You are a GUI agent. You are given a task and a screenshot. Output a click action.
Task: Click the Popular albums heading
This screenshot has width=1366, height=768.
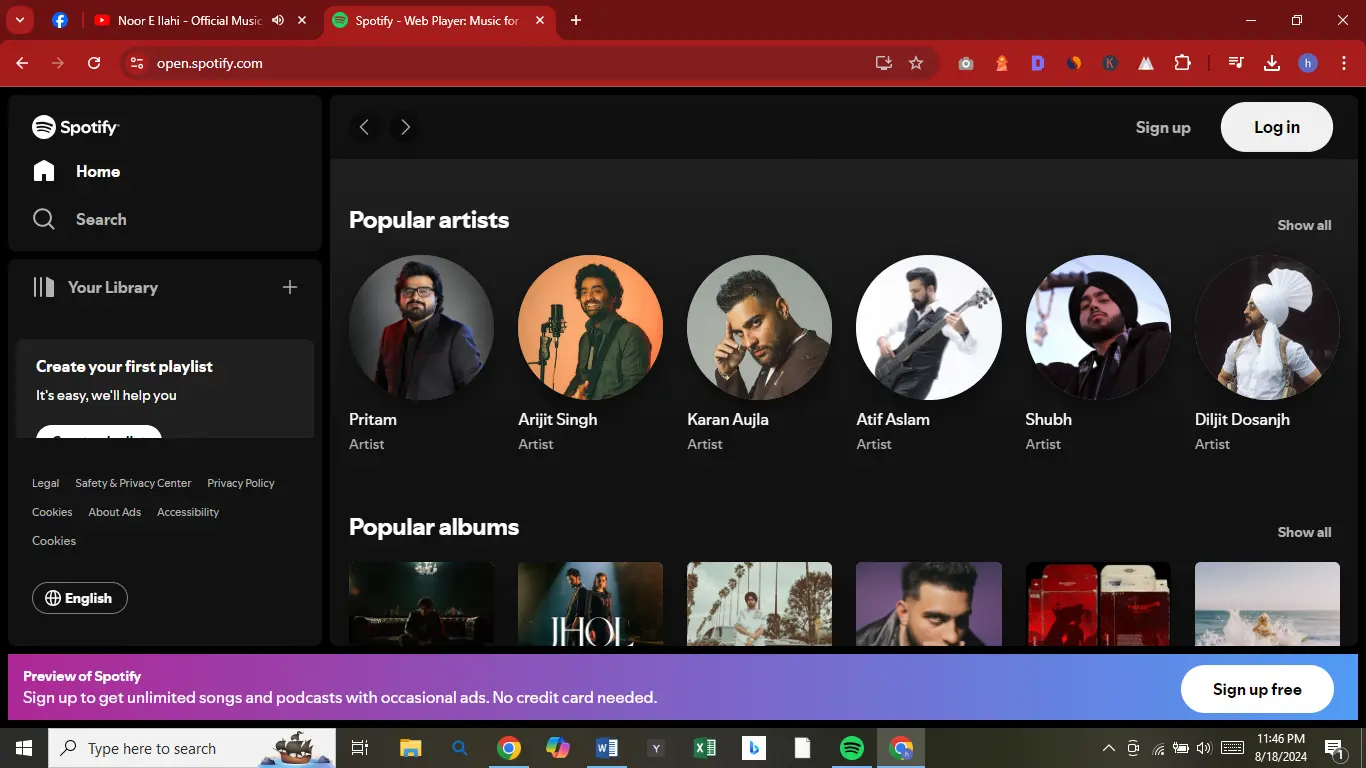[434, 527]
